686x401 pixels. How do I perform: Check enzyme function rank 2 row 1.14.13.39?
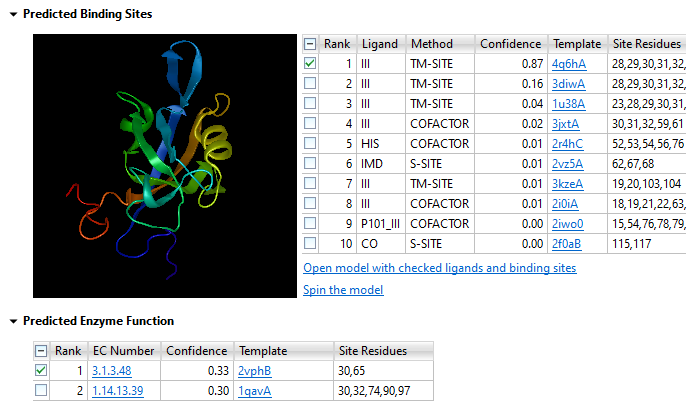tap(41, 390)
